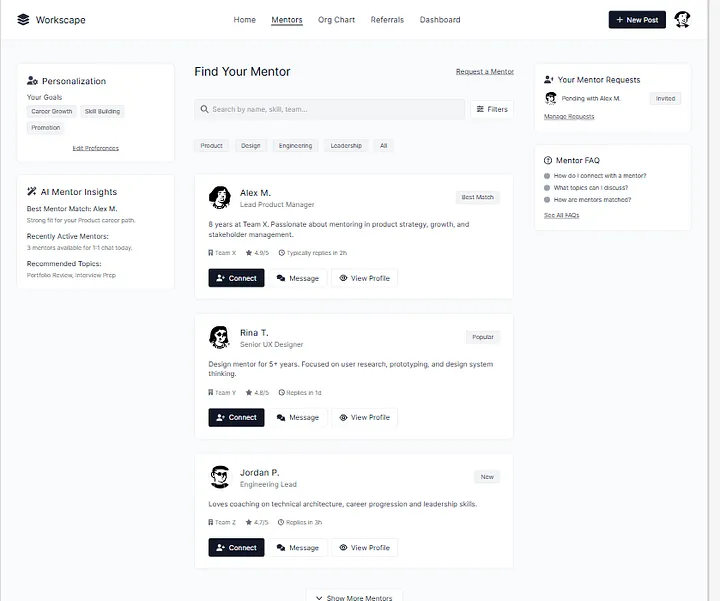
Task: Open the Manage Requests link
Action: click(x=569, y=117)
